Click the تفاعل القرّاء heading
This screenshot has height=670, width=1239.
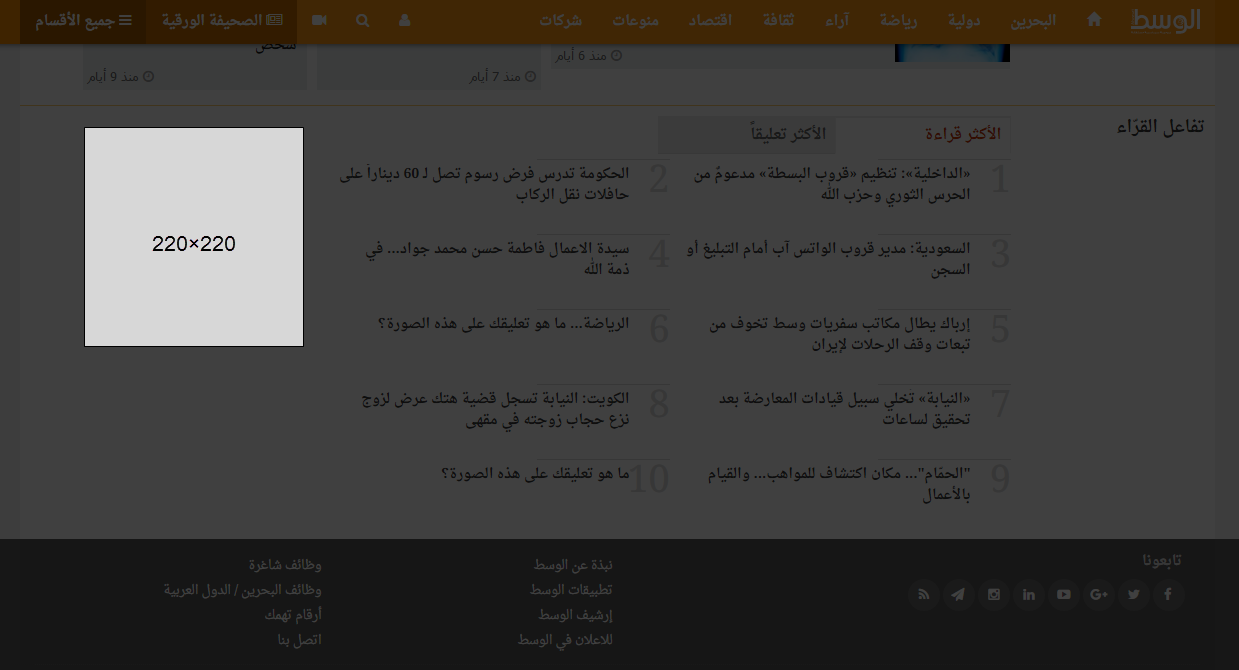click(1160, 127)
